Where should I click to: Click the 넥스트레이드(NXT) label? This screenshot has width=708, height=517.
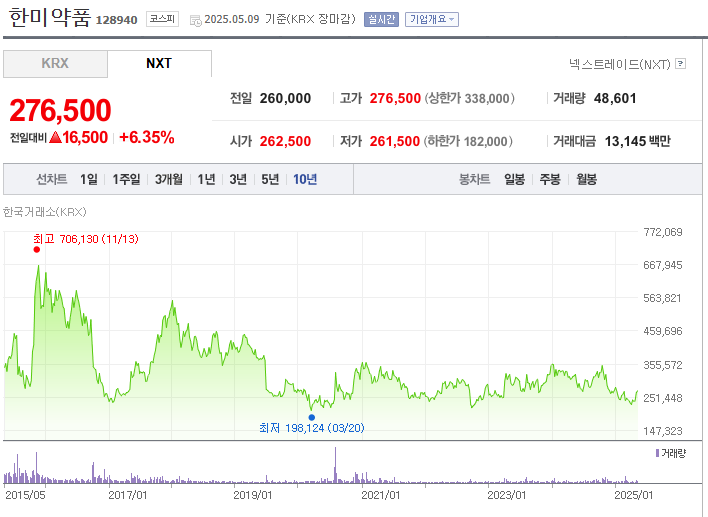point(620,64)
